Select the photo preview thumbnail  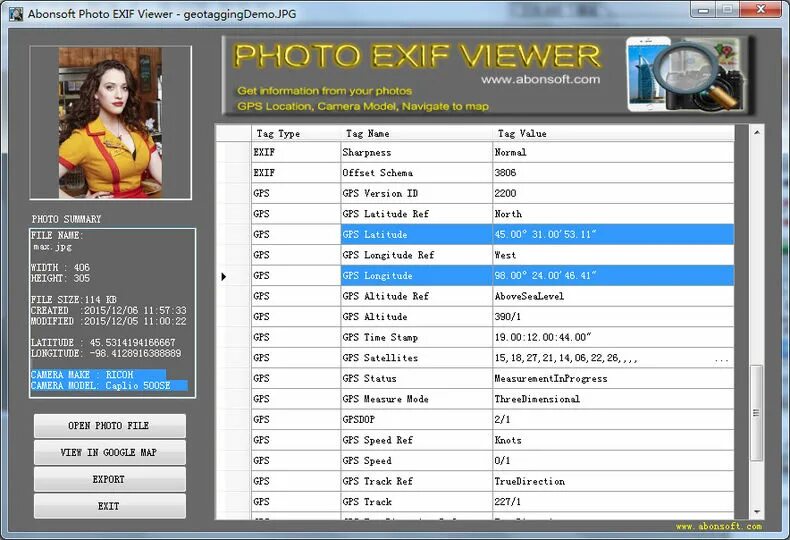(x=110, y=122)
